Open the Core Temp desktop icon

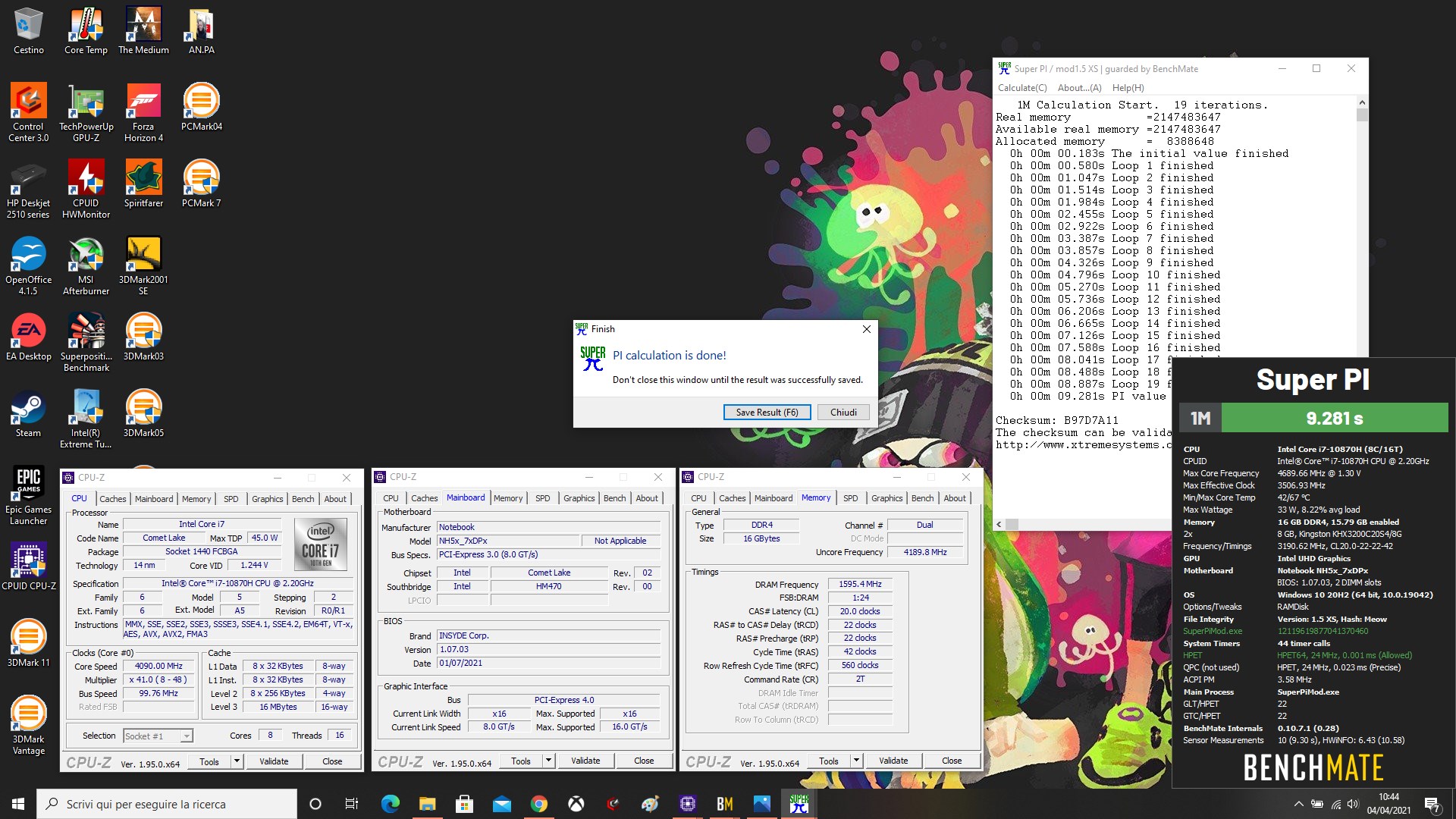tap(86, 31)
